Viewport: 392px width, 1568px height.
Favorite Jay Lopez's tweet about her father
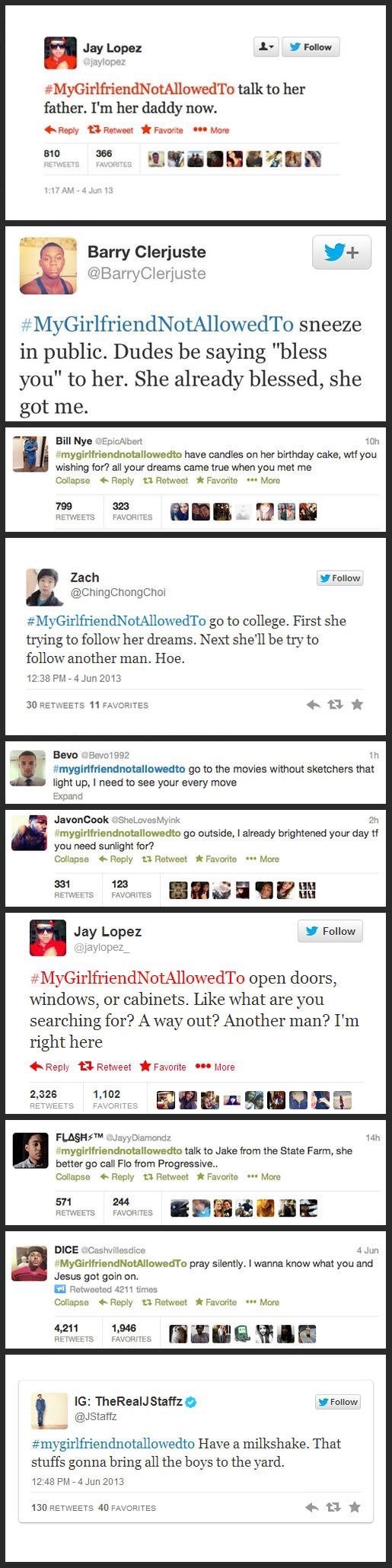coord(162,130)
